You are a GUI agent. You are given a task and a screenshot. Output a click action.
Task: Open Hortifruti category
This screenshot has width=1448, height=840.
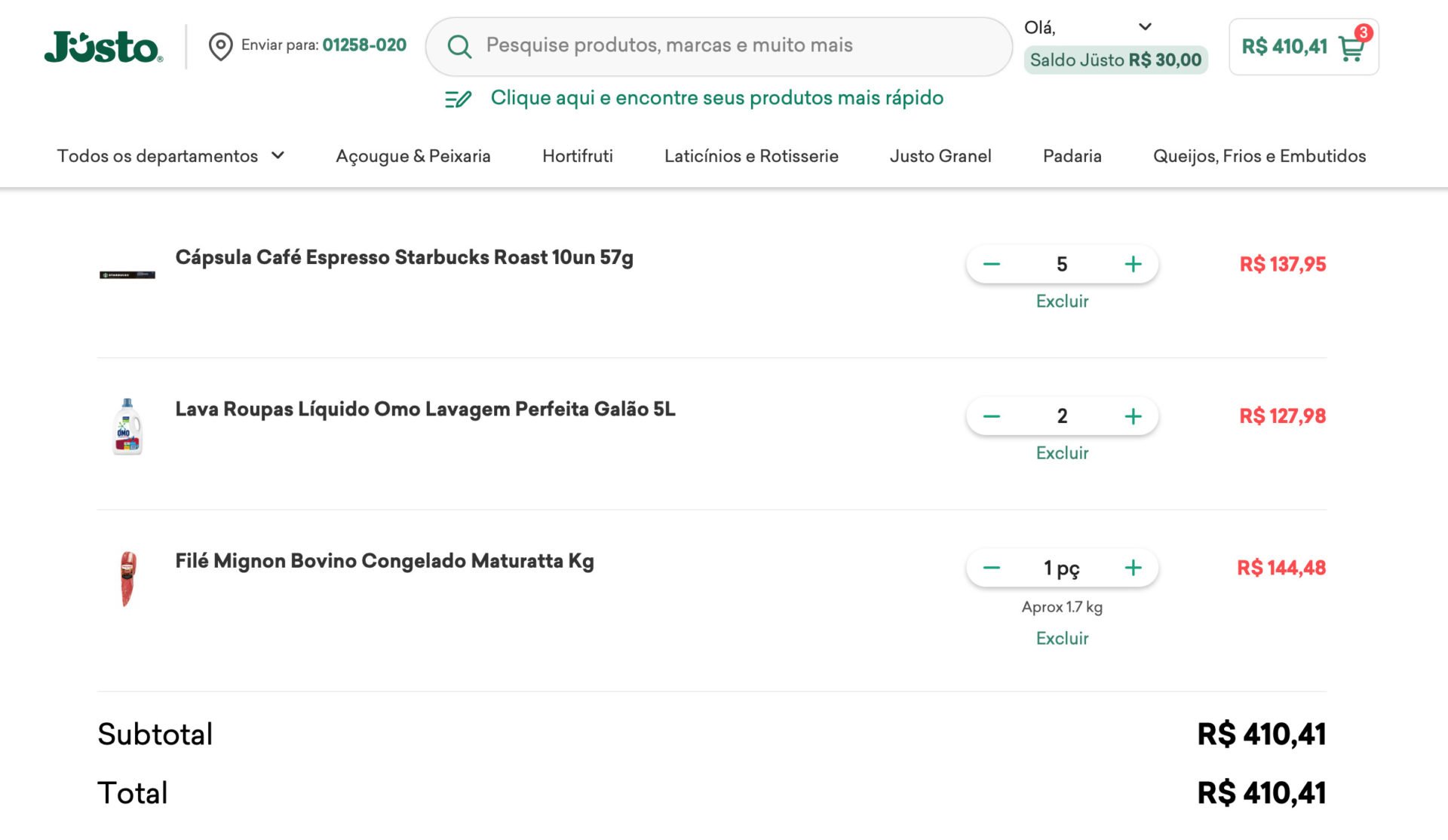[x=577, y=156]
